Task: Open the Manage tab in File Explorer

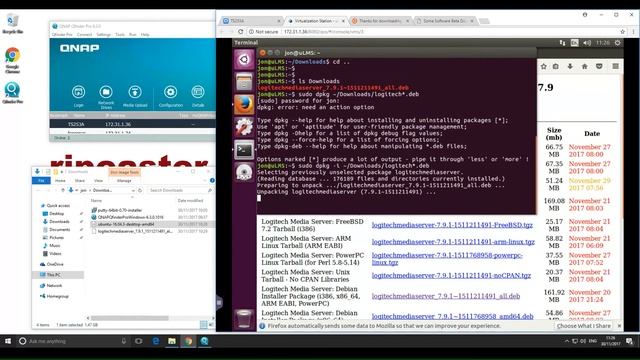Action: coord(124,180)
